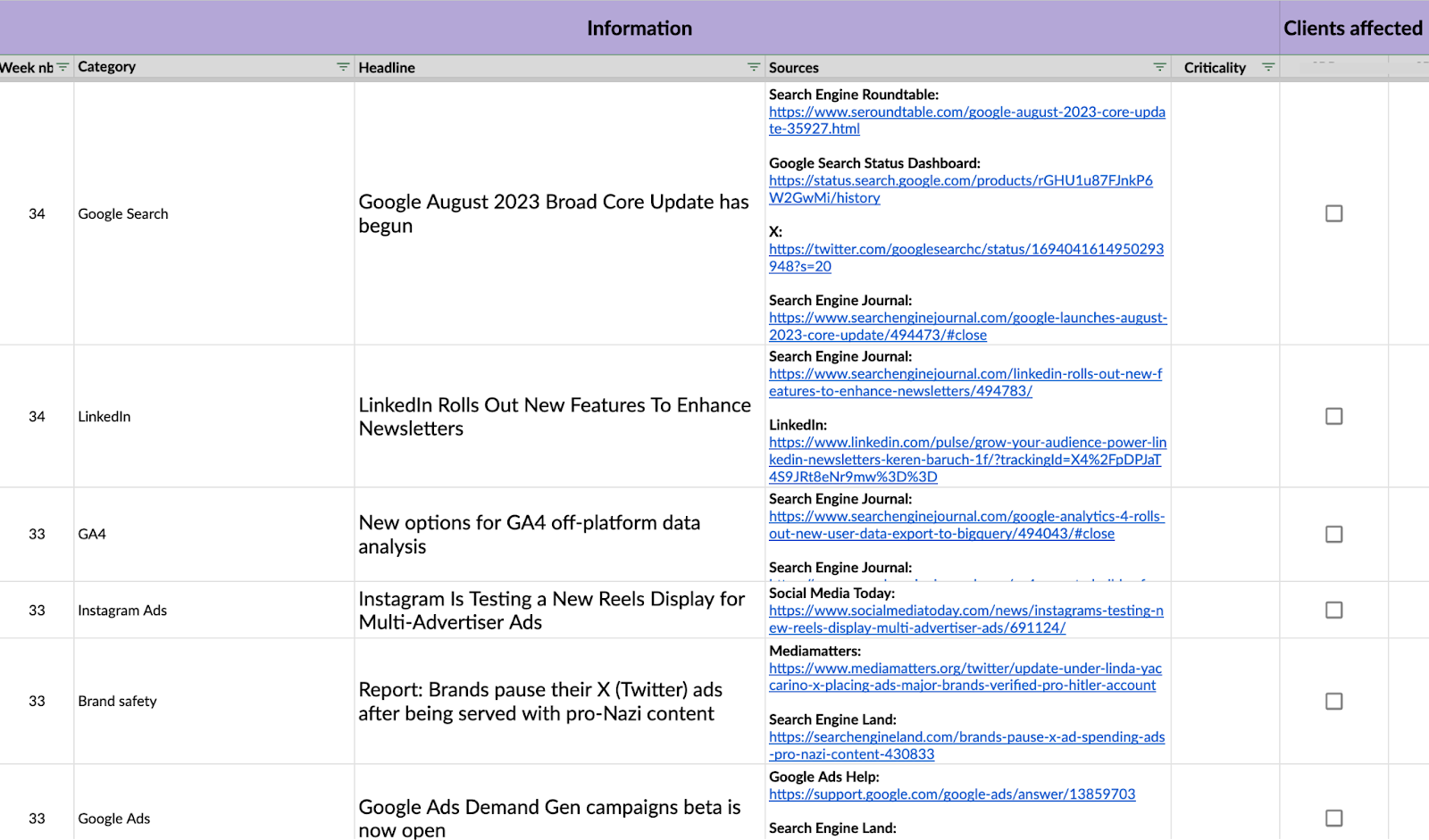Check the Instagram Ads row checkbox
Screen dimensions: 1429x840
[1333, 610]
